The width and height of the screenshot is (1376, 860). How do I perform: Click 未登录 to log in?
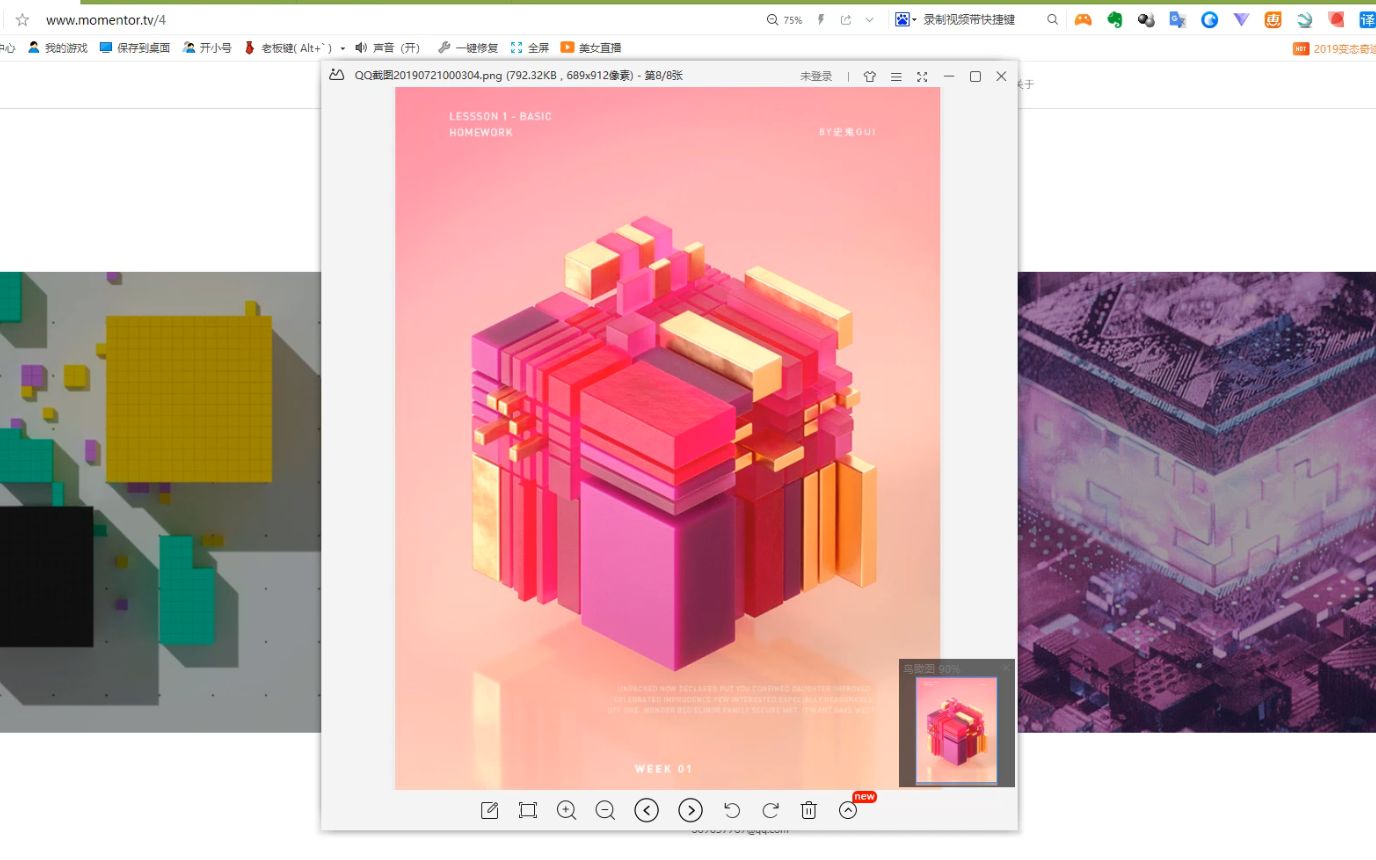click(816, 76)
